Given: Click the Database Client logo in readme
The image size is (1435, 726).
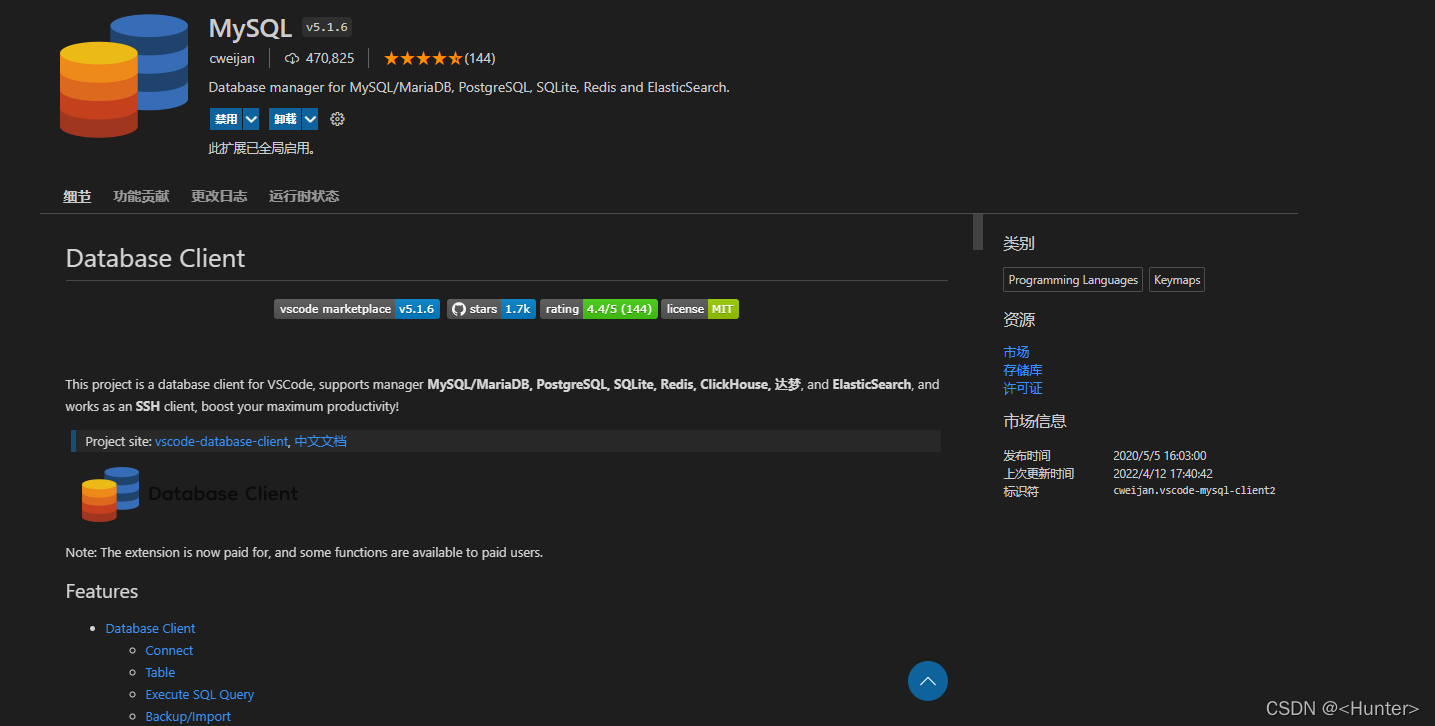Looking at the screenshot, I should (x=190, y=494).
